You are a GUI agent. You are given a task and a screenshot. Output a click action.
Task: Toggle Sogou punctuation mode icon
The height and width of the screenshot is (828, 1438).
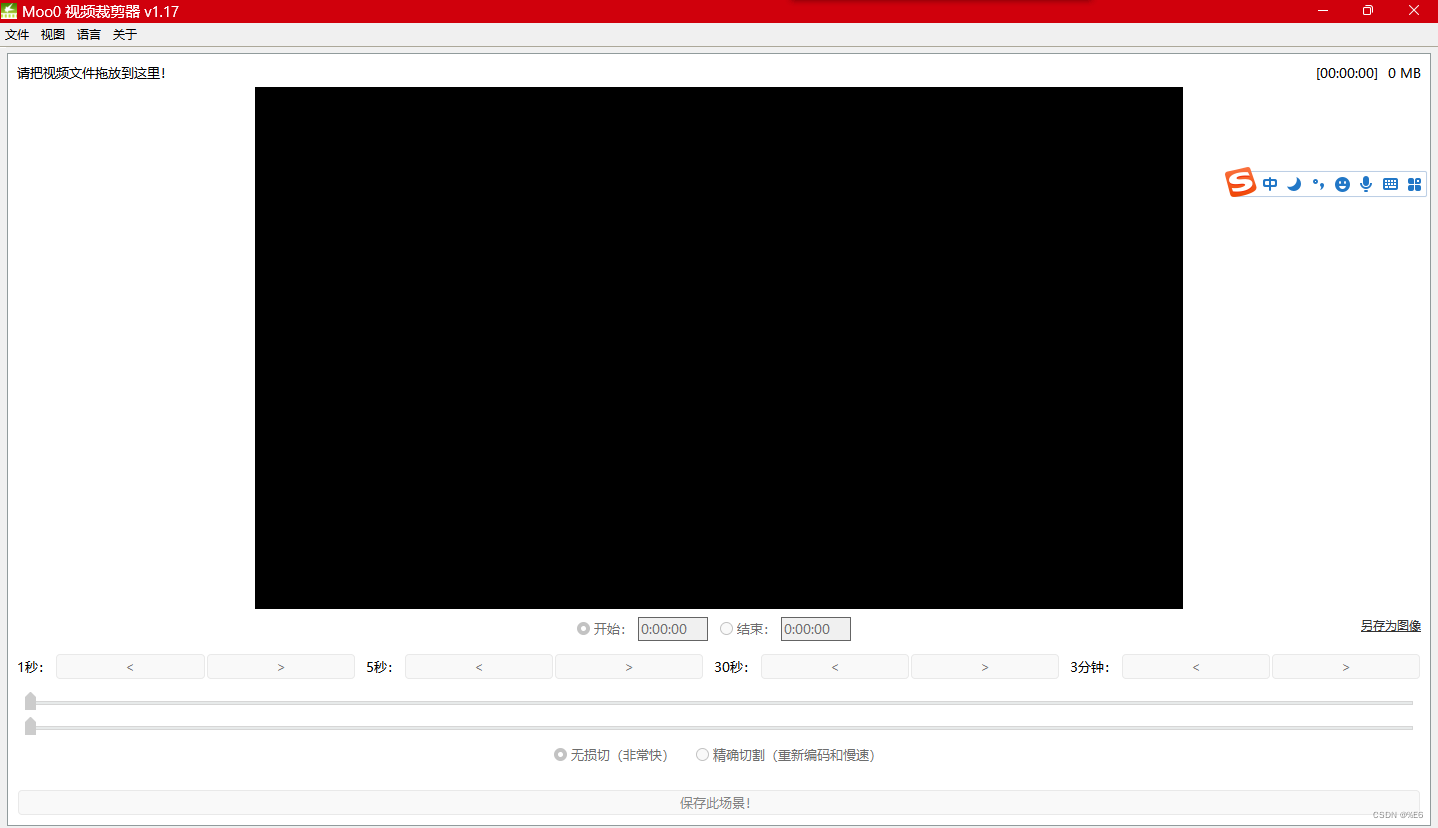tap(1318, 184)
